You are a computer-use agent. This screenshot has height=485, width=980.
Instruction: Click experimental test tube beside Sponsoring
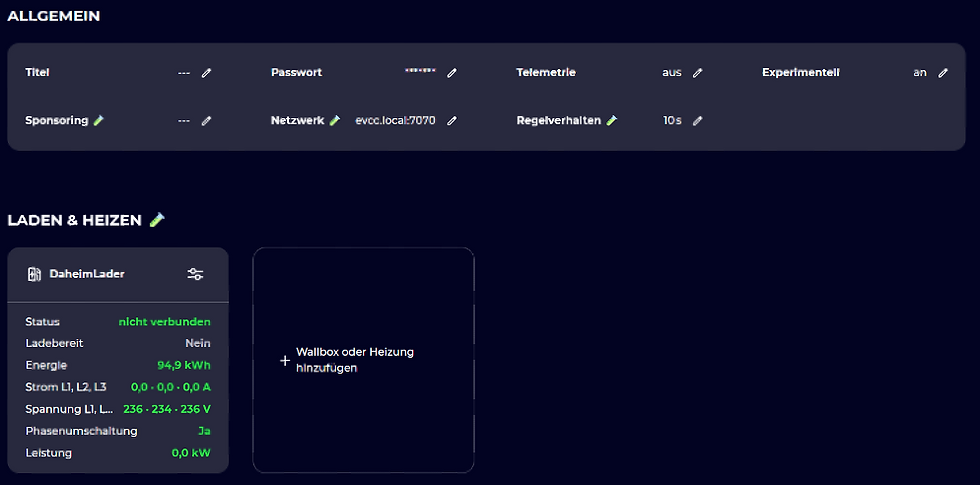click(98, 120)
